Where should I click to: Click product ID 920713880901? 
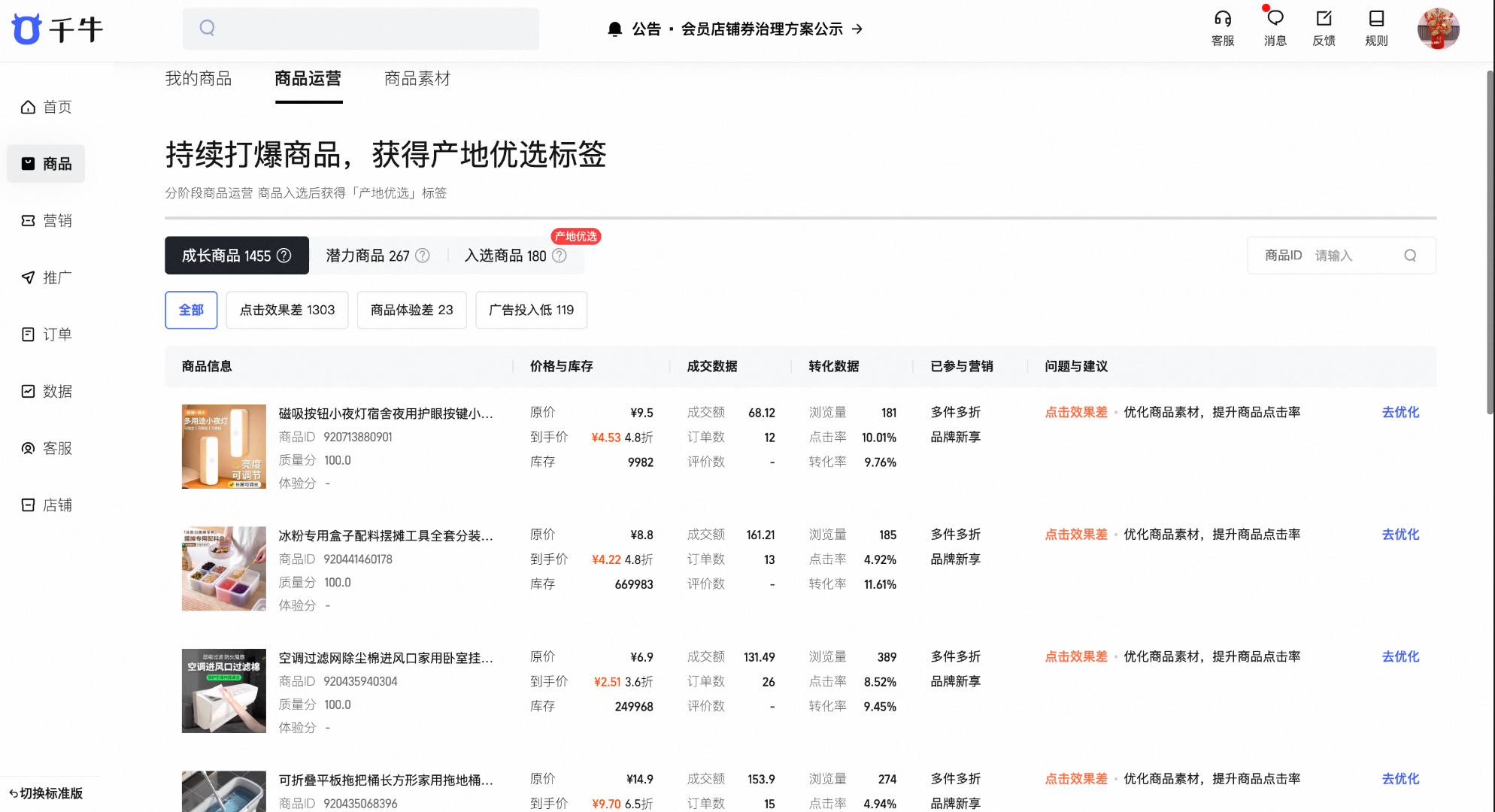358,437
